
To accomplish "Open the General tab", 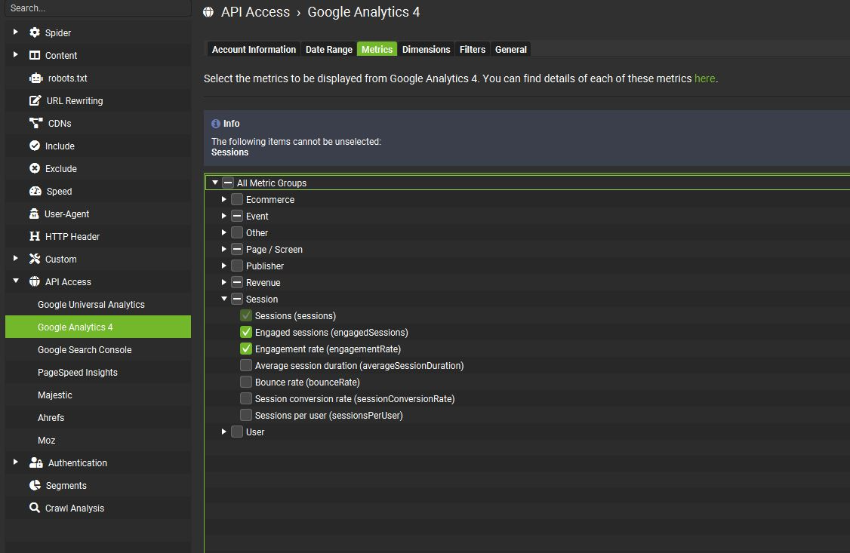I will 511,49.
